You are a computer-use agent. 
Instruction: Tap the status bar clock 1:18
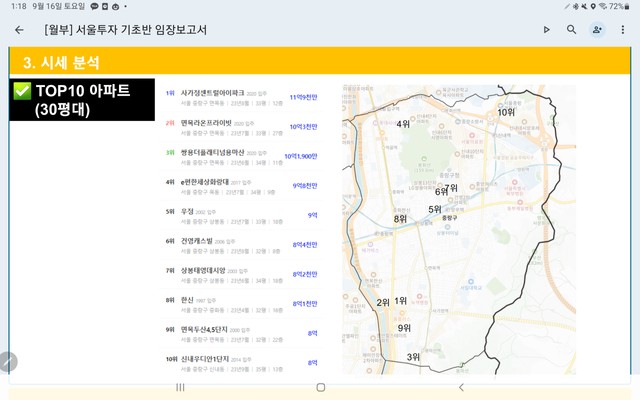point(19,6)
